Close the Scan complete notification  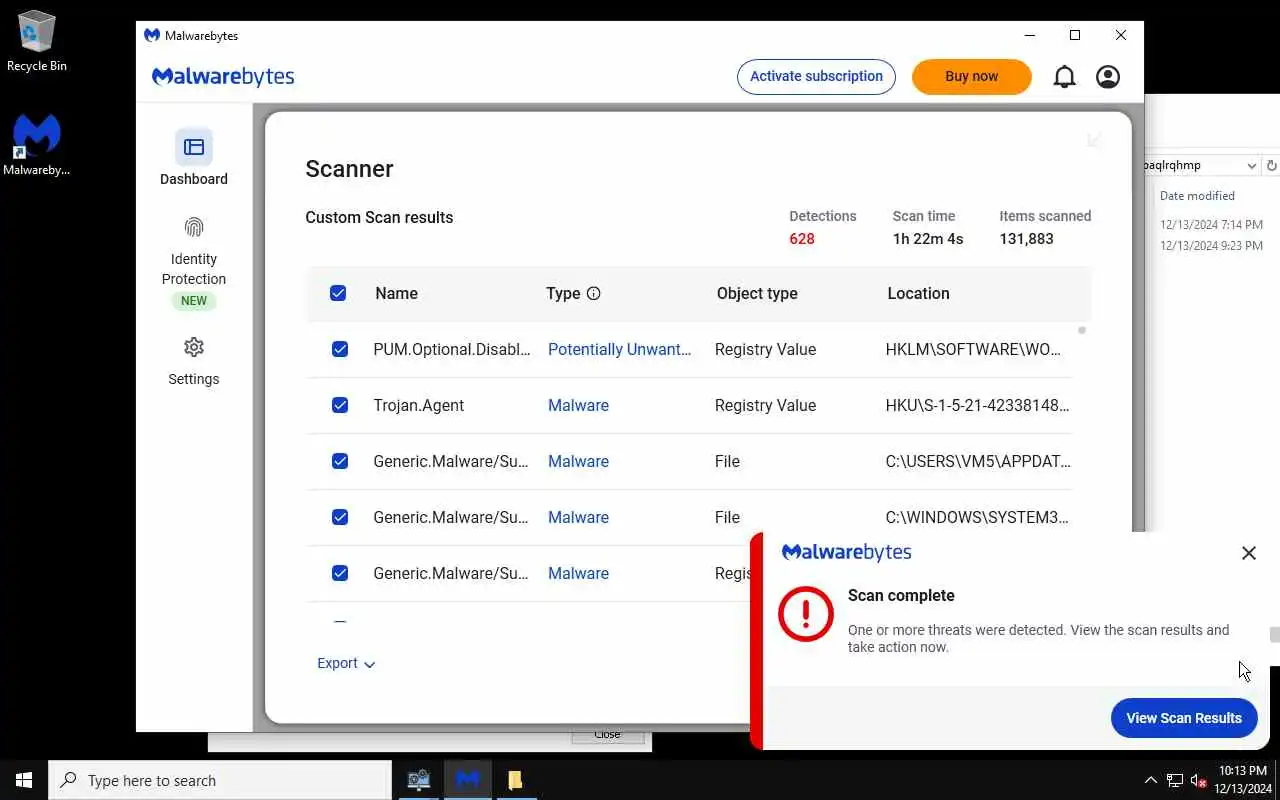click(1249, 553)
